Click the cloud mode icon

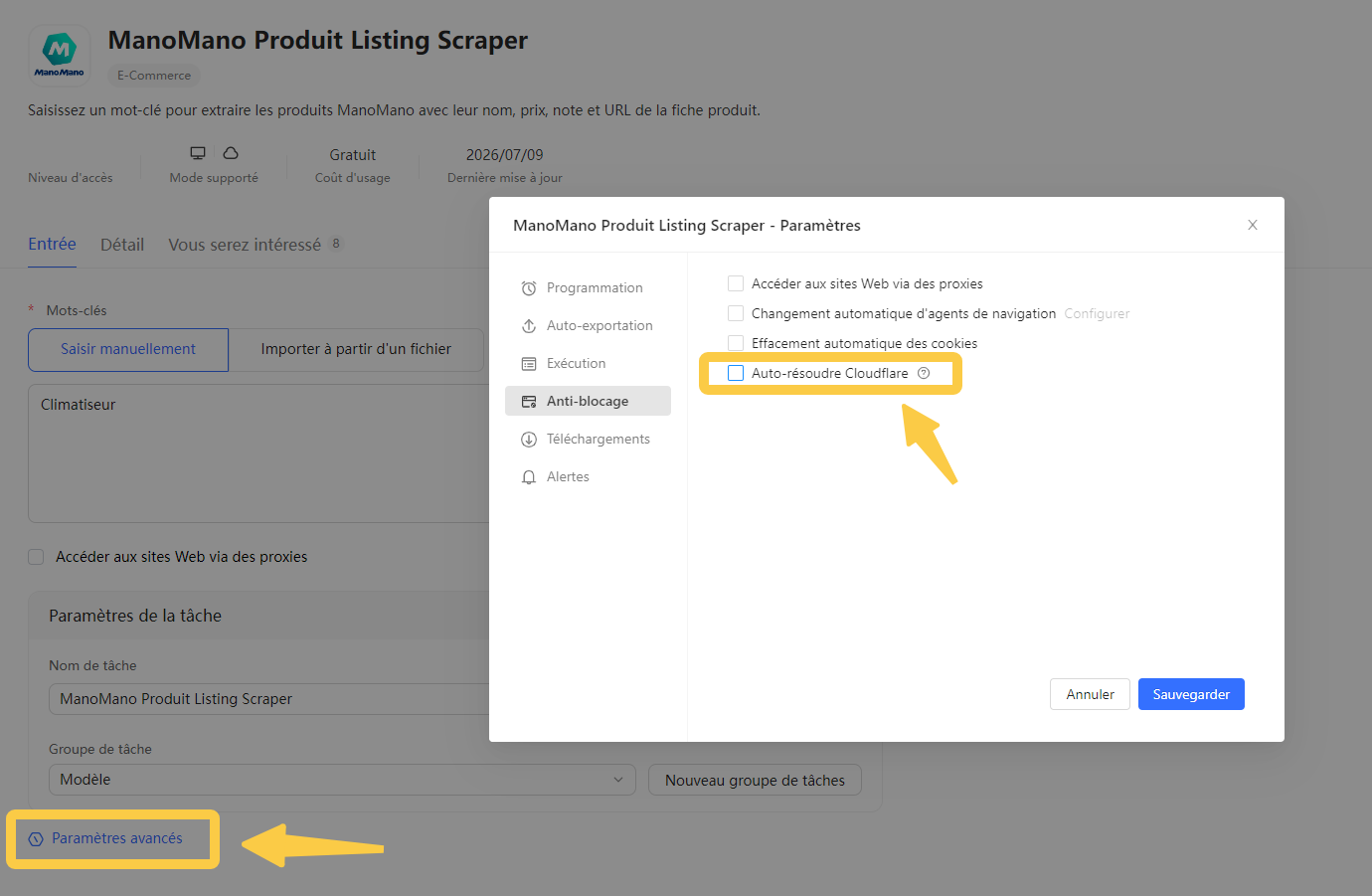coord(231,153)
